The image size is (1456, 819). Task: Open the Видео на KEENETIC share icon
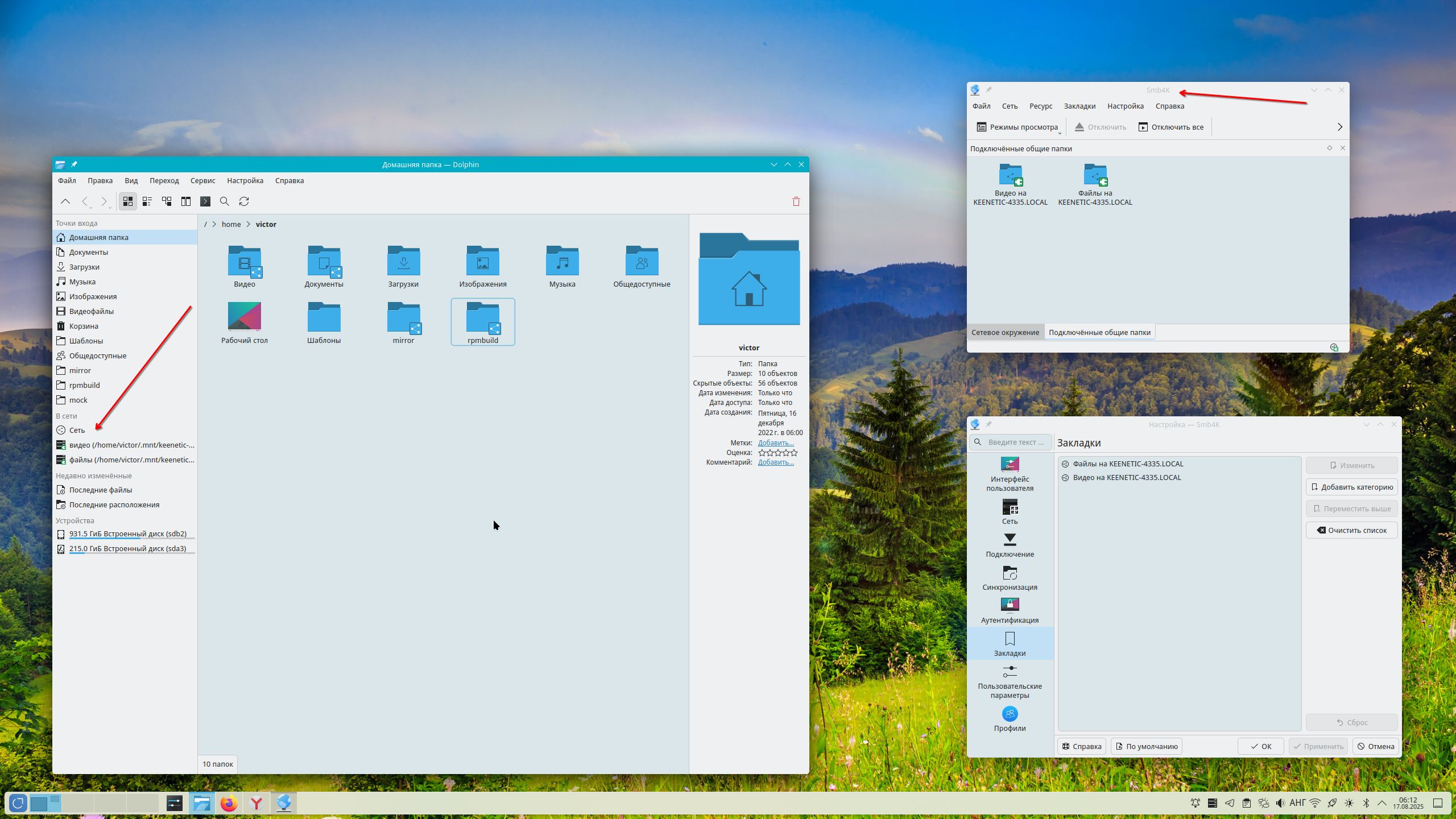click(1010, 175)
